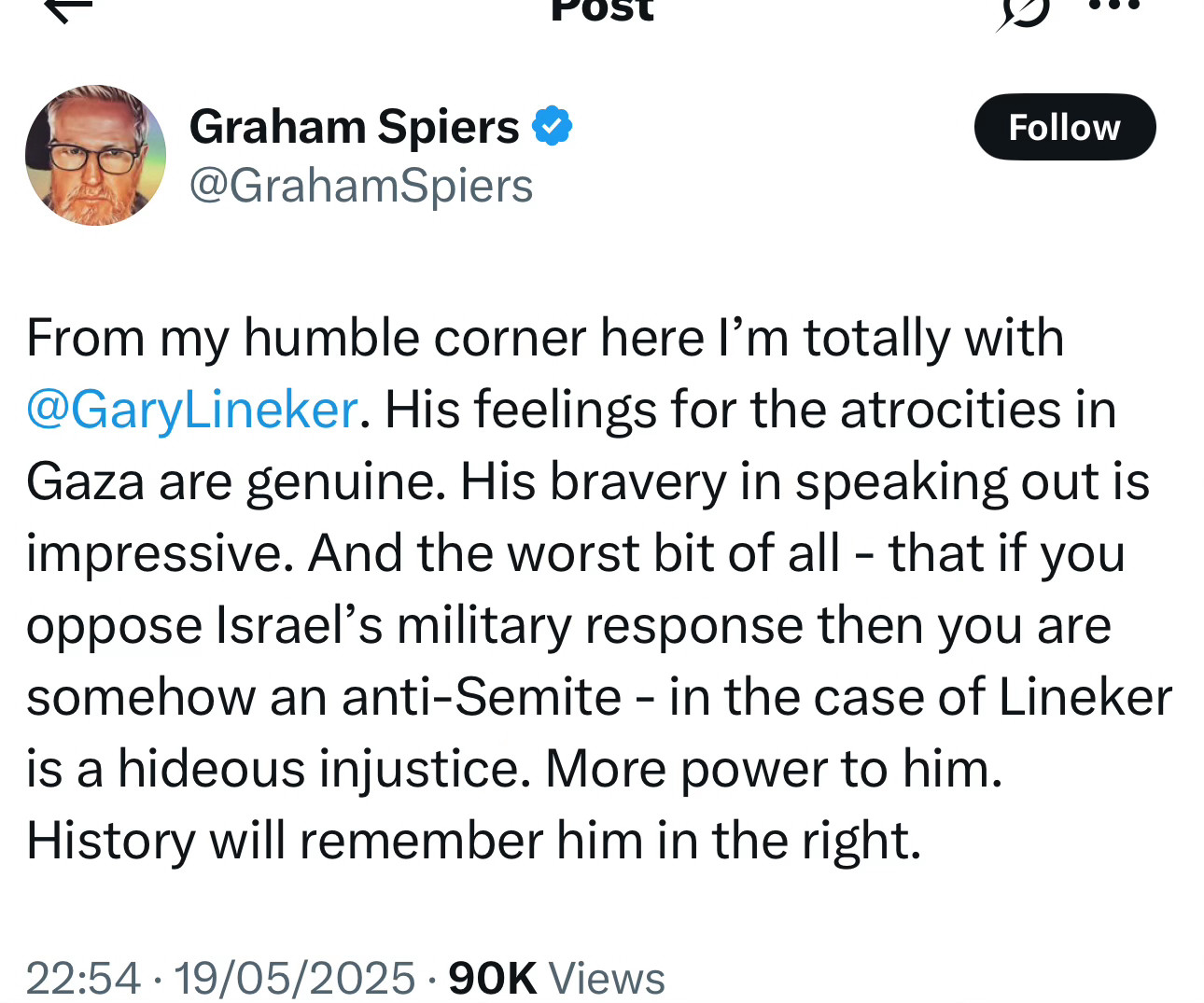Image resolution: width=1204 pixels, height=1003 pixels.
Task: Open the Graham Spiers display name
Action: 354,127
